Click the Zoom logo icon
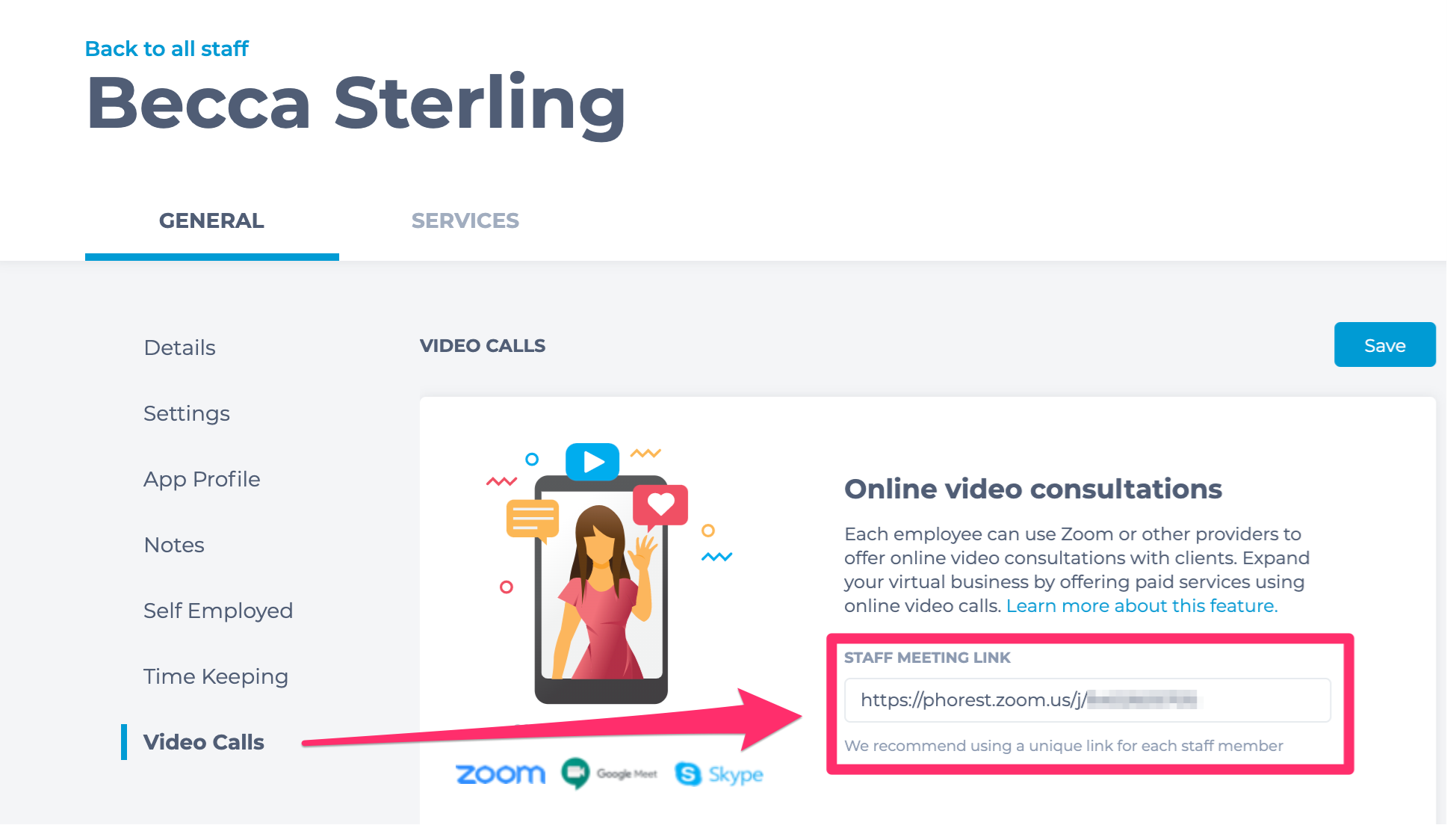Screen dimensions: 1456x828 (x=501, y=774)
